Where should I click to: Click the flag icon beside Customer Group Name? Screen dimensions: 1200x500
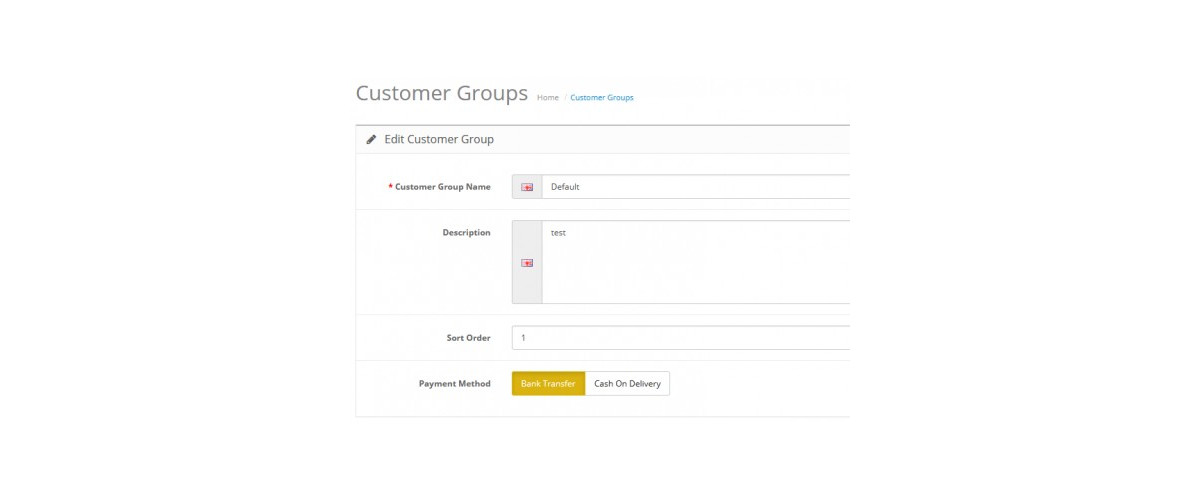click(x=527, y=187)
